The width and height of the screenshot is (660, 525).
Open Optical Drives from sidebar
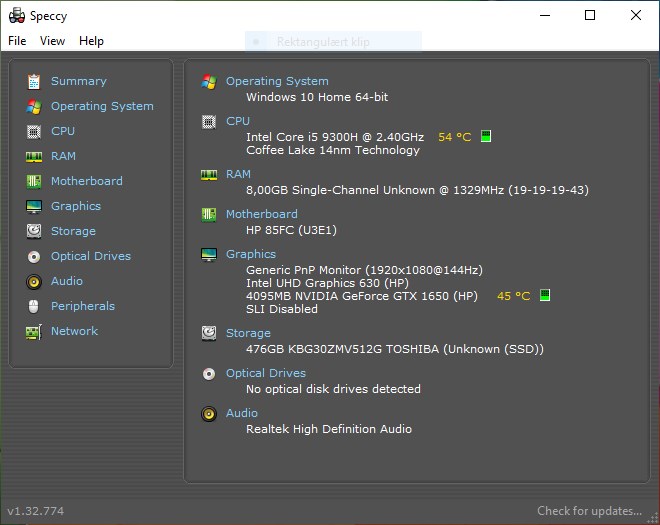(91, 256)
